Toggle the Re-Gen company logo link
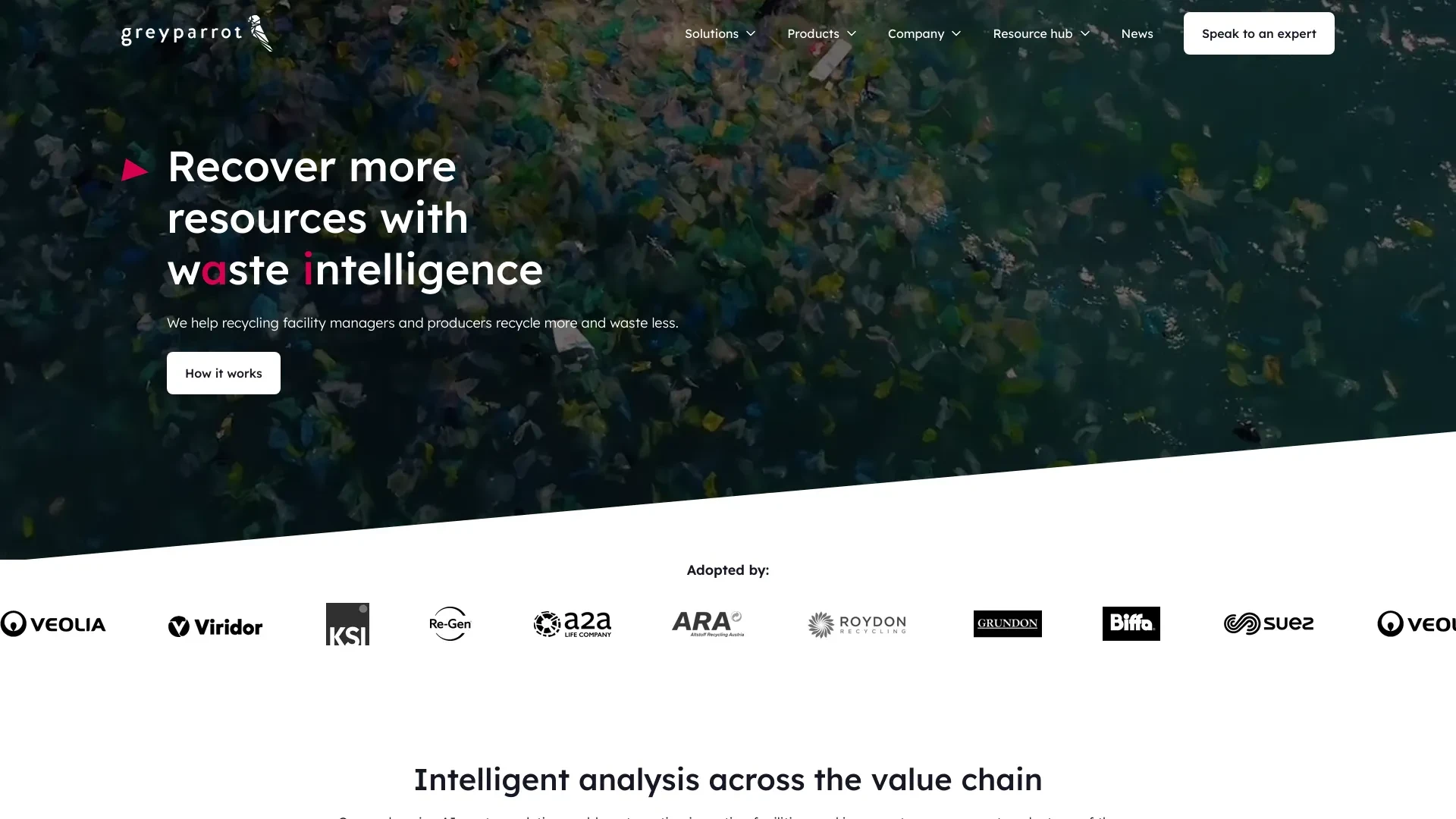Screen dimensions: 1456x819 click(449, 623)
